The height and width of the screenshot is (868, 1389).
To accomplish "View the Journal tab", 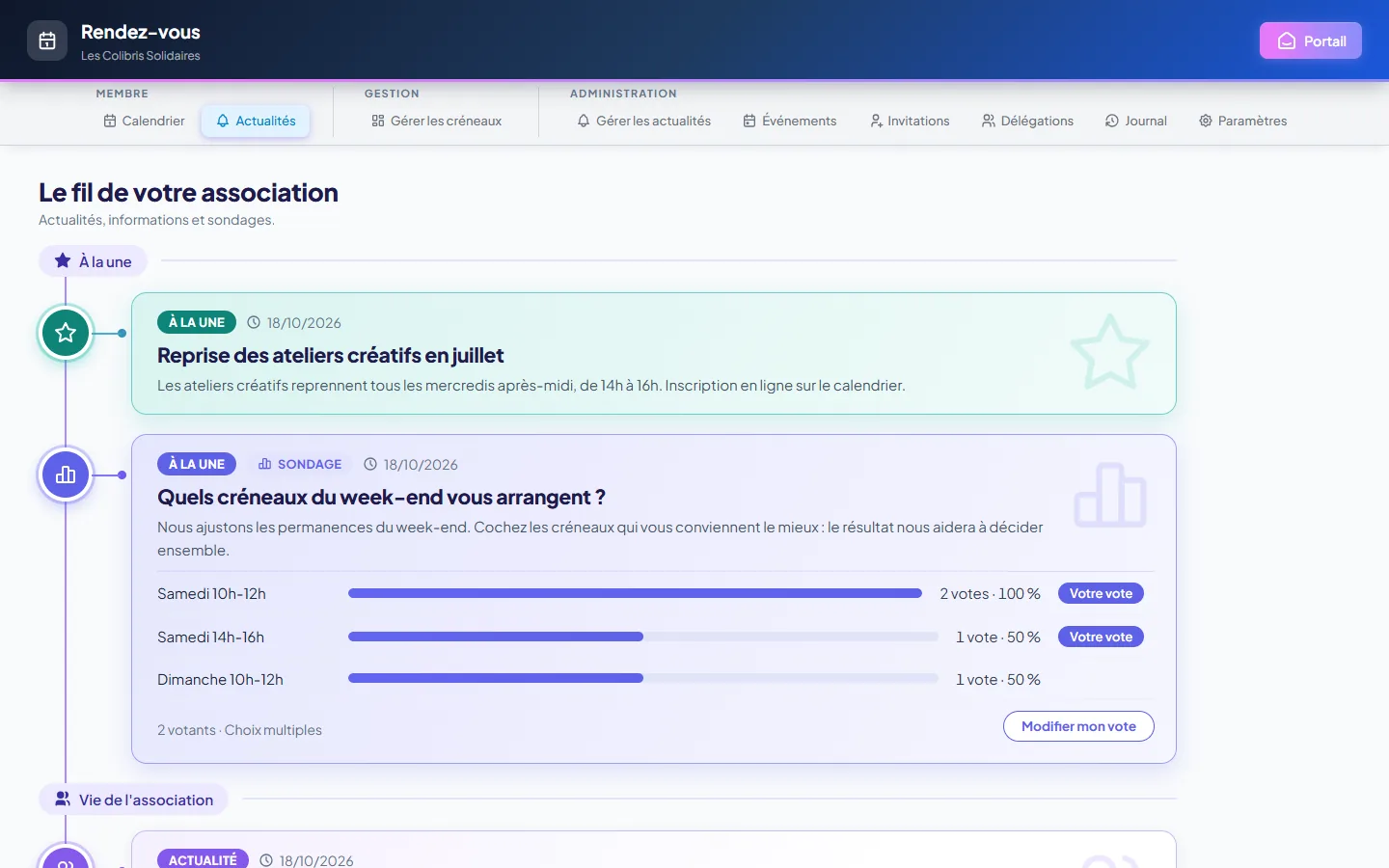I will point(1136,121).
